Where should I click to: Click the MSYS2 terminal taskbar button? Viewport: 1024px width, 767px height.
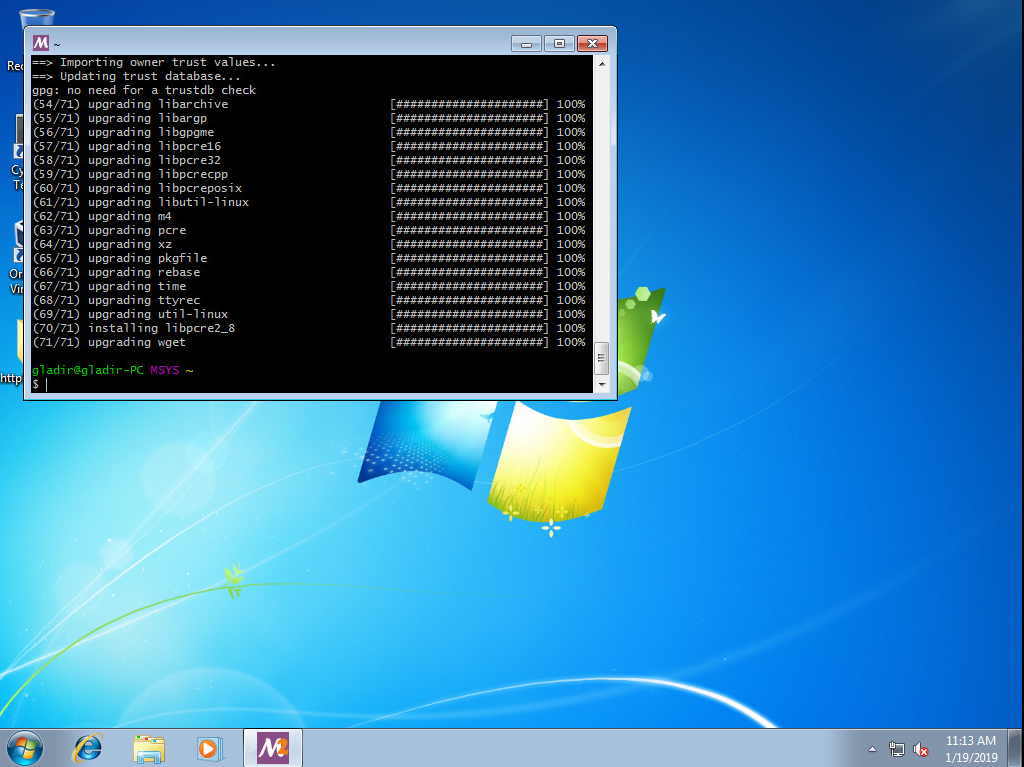pos(272,747)
